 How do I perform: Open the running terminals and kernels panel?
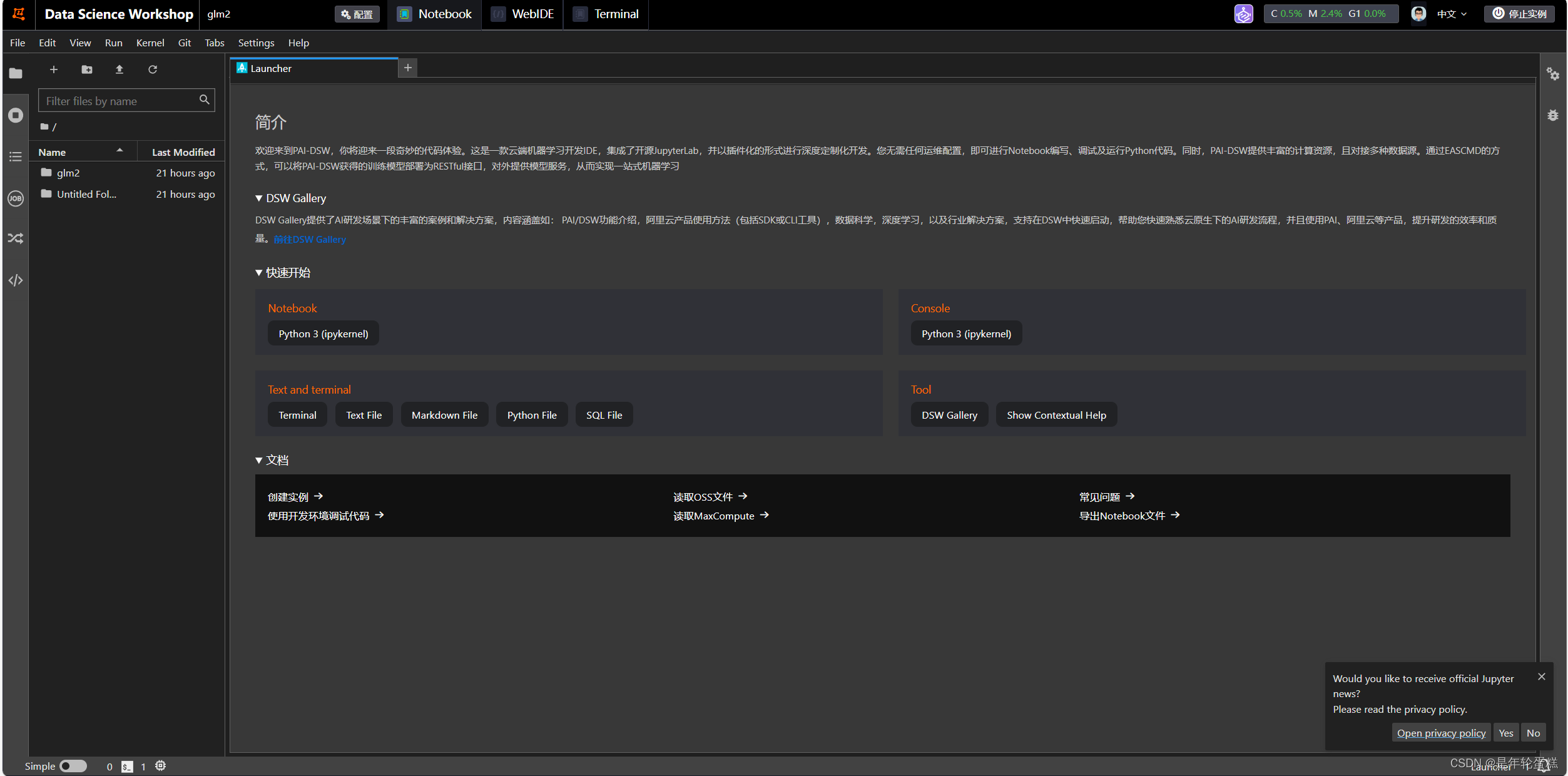tap(16, 115)
